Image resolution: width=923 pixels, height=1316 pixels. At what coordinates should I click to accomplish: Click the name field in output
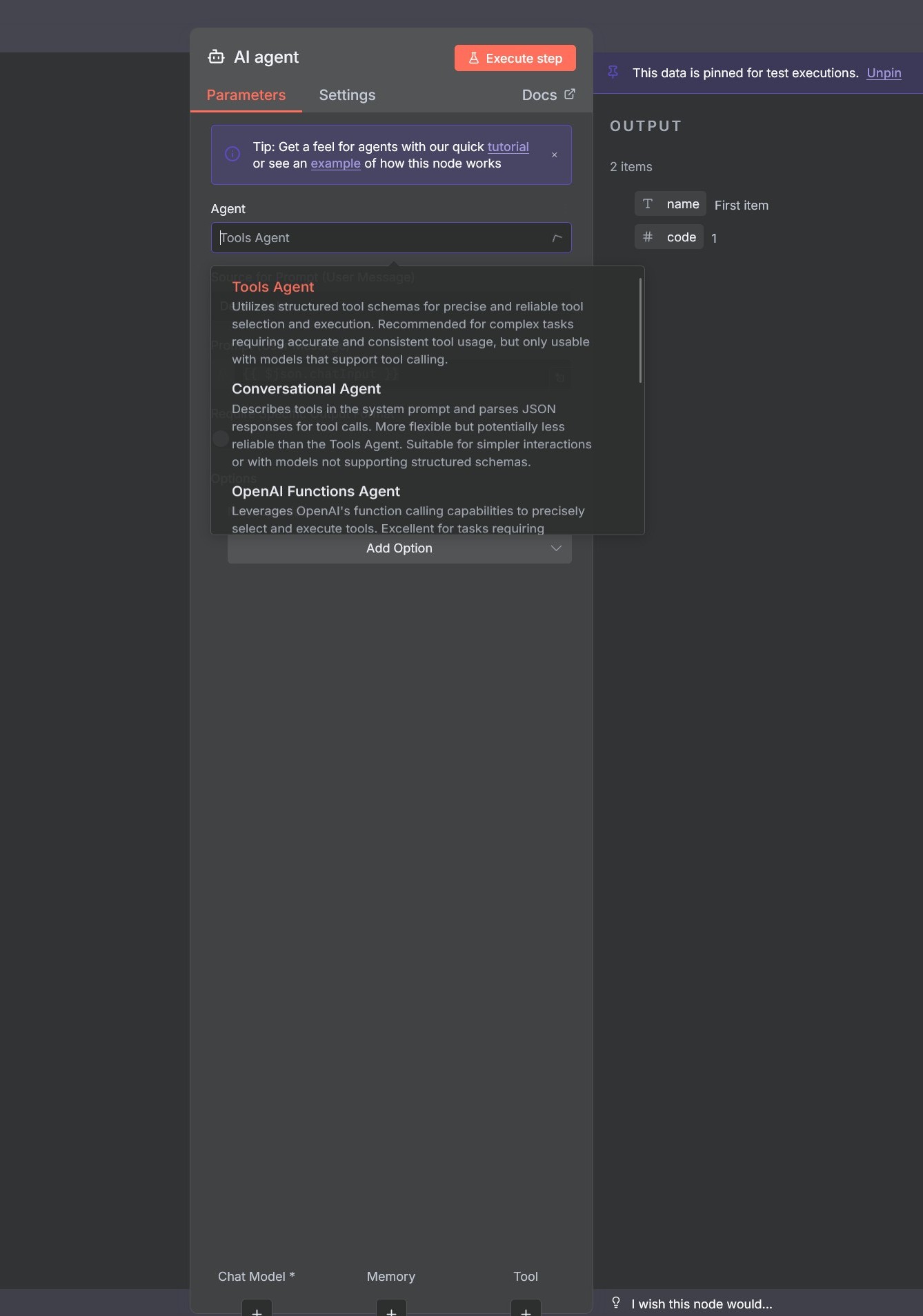[670, 204]
